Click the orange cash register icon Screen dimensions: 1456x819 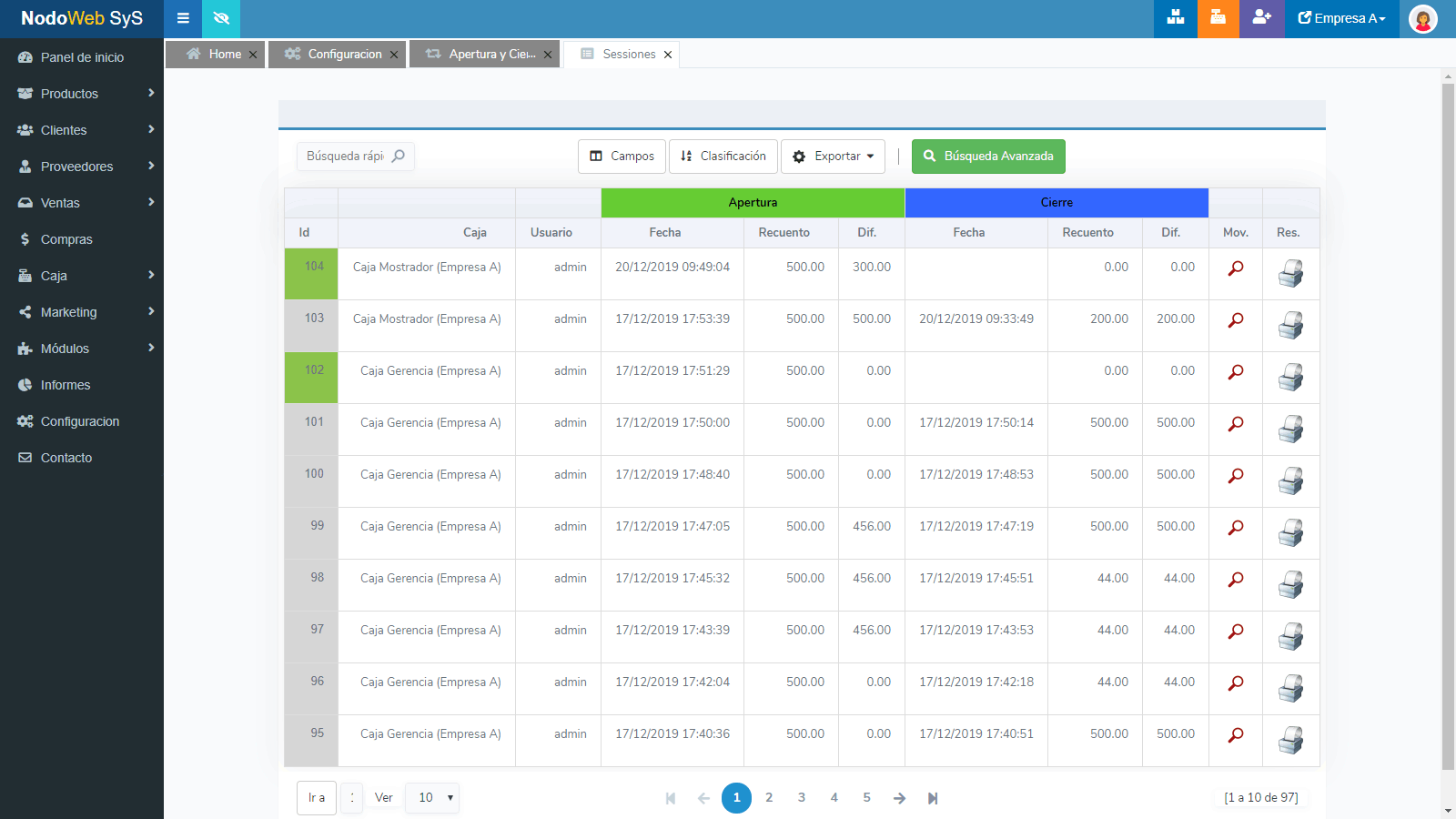(x=1218, y=18)
